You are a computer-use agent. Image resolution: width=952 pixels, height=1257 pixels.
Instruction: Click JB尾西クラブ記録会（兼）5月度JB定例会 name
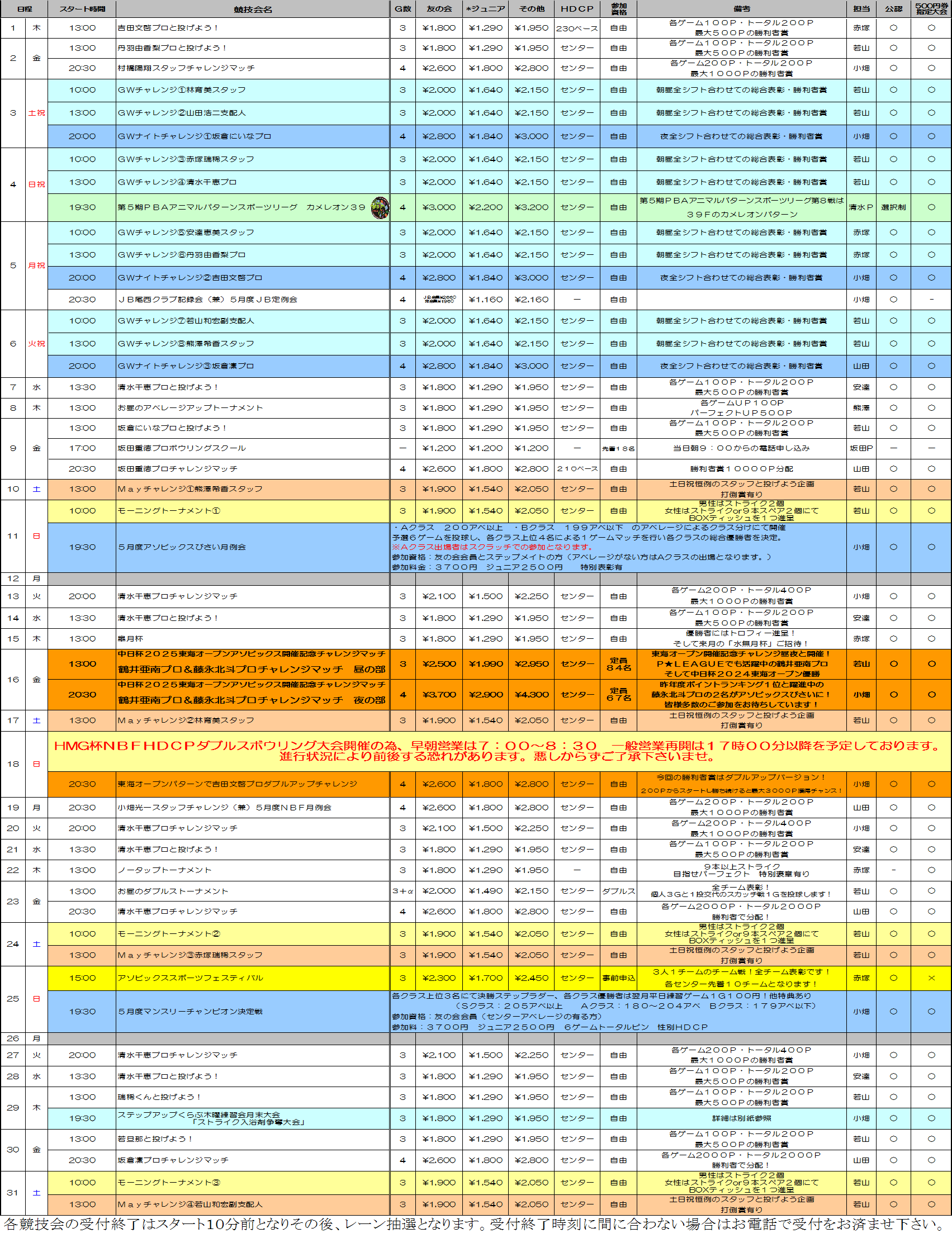207,300
